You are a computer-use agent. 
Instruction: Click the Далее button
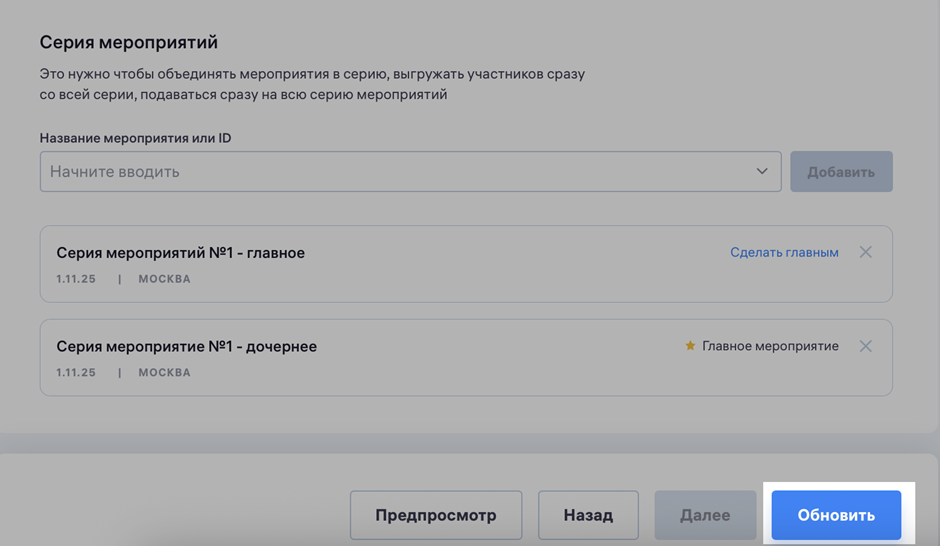coord(705,515)
